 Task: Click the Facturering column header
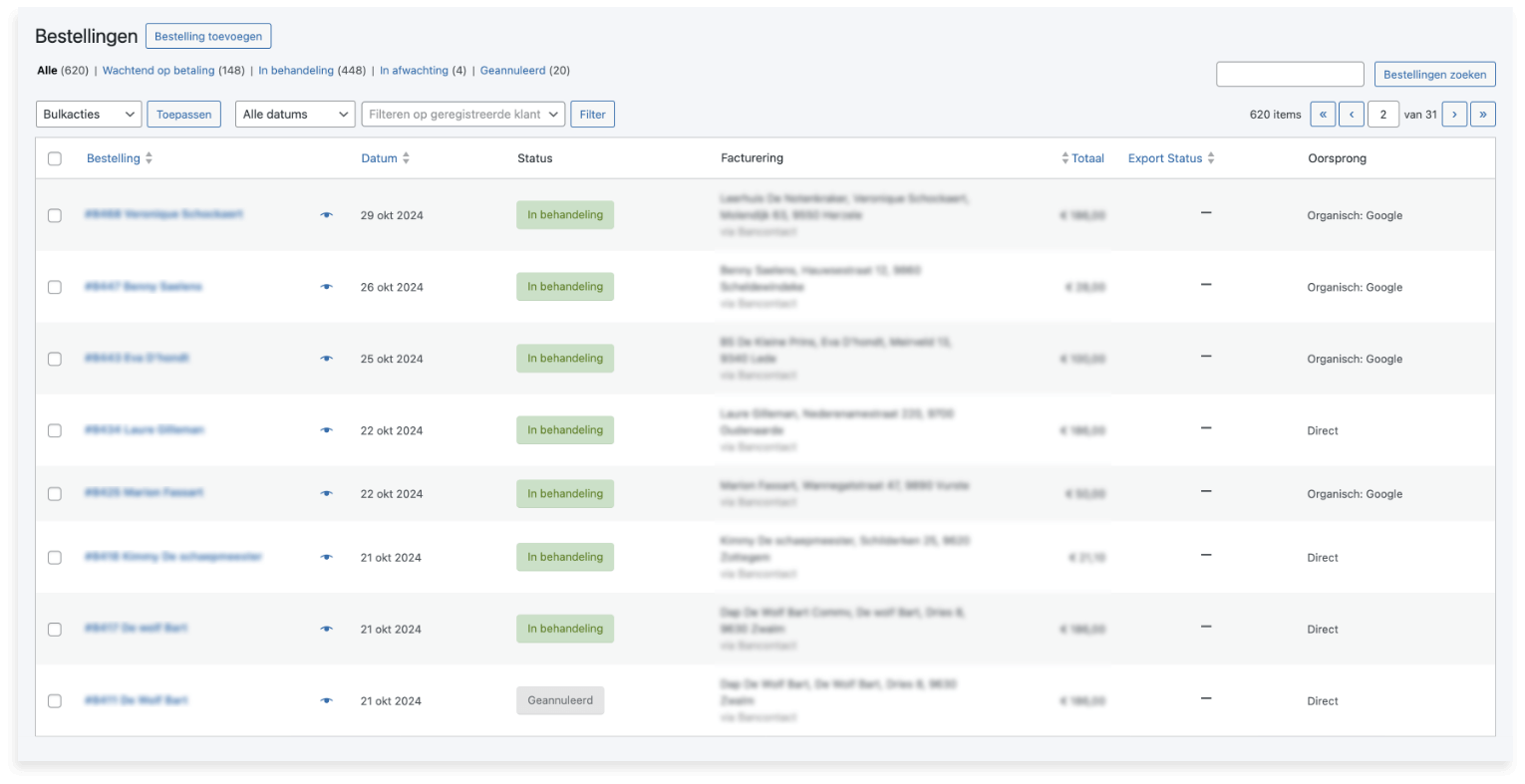pyautogui.click(x=753, y=158)
